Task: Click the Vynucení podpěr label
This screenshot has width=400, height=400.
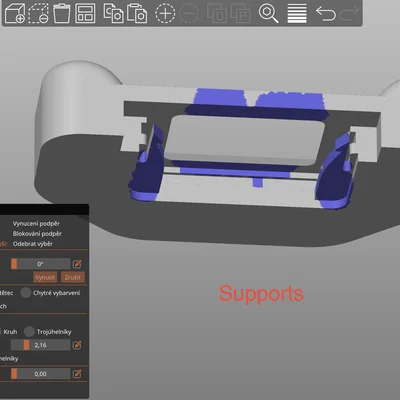Action: pos(36,223)
